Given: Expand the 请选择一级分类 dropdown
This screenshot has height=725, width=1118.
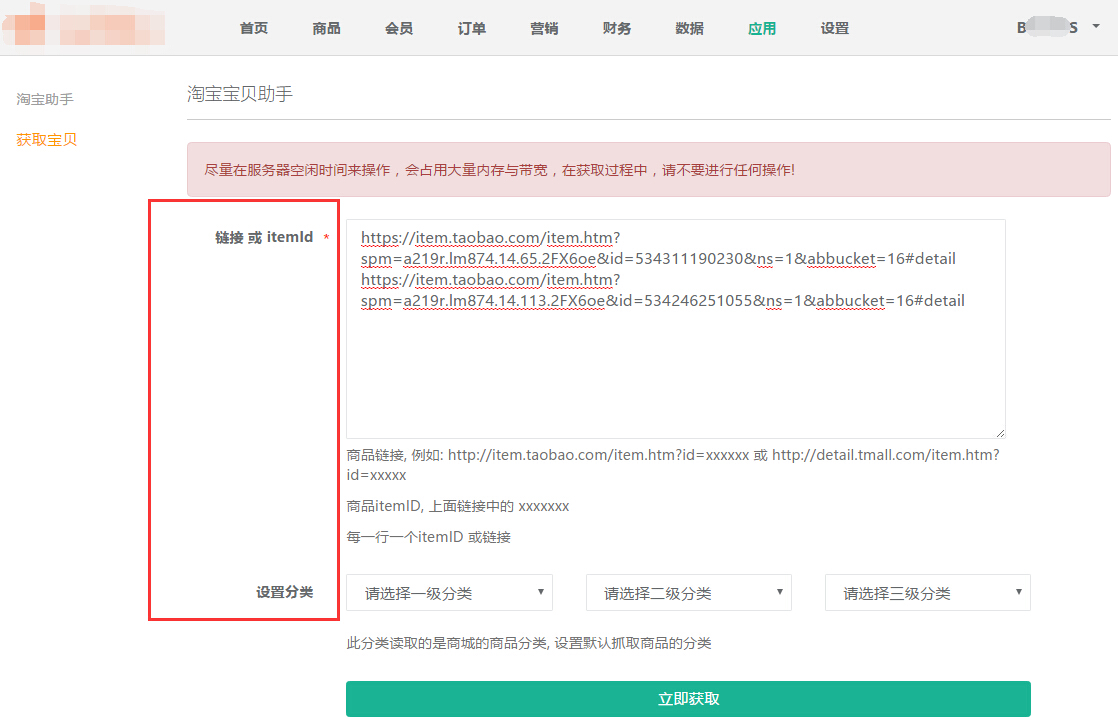Looking at the screenshot, I should (449, 593).
